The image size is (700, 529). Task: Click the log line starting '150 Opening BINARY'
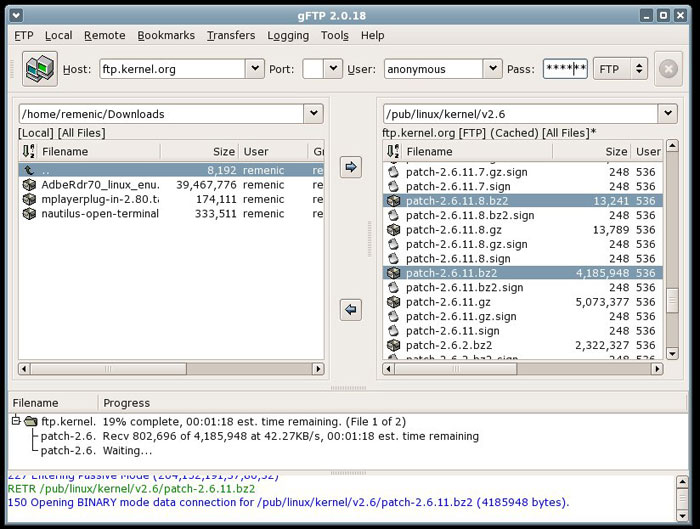(x=288, y=502)
